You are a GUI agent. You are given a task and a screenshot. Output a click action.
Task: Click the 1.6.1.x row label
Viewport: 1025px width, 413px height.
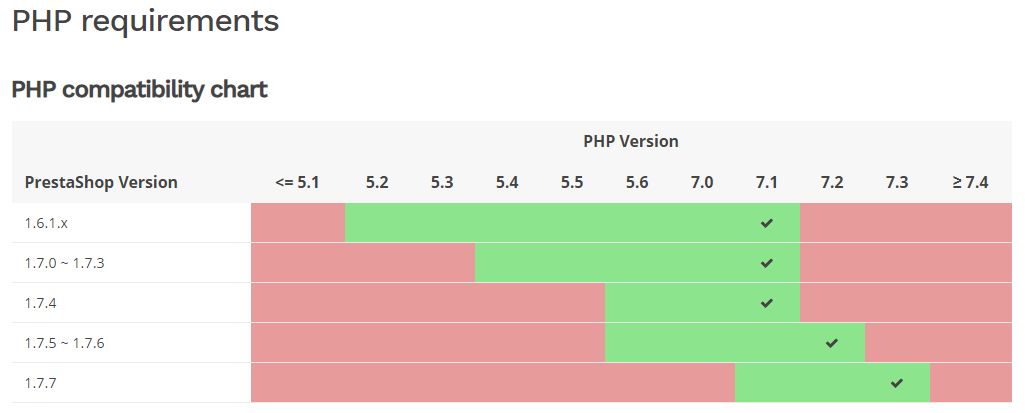[x=46, y=223]
